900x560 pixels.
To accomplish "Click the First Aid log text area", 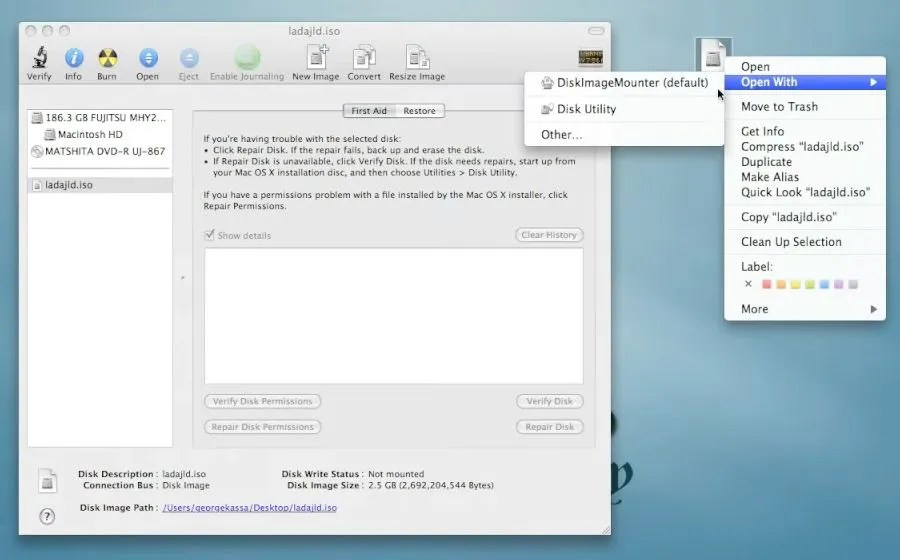I will click(x=394, y=316).
